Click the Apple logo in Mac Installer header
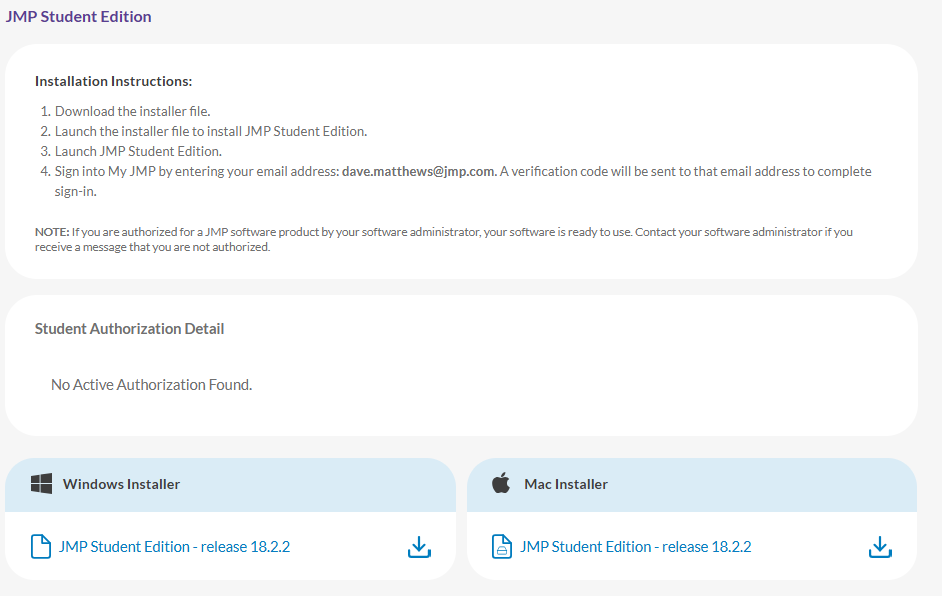This screenshot has width=942, height=596. tap(501, 482)
